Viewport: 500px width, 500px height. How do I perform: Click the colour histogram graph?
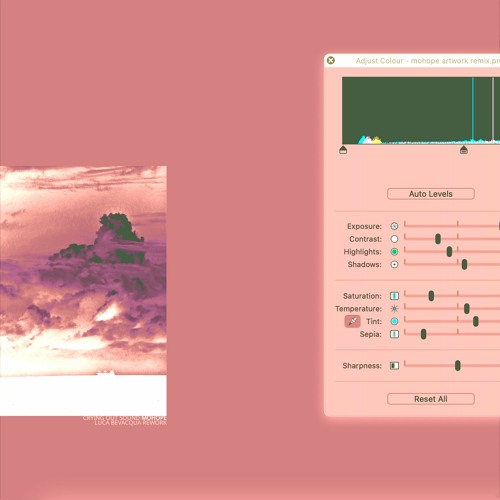point(421,111)
